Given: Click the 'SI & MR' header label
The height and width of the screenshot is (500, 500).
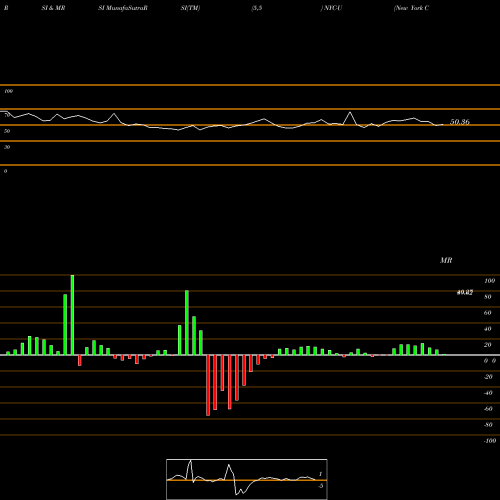Looking at the screenshot, I should click(53, 8).
